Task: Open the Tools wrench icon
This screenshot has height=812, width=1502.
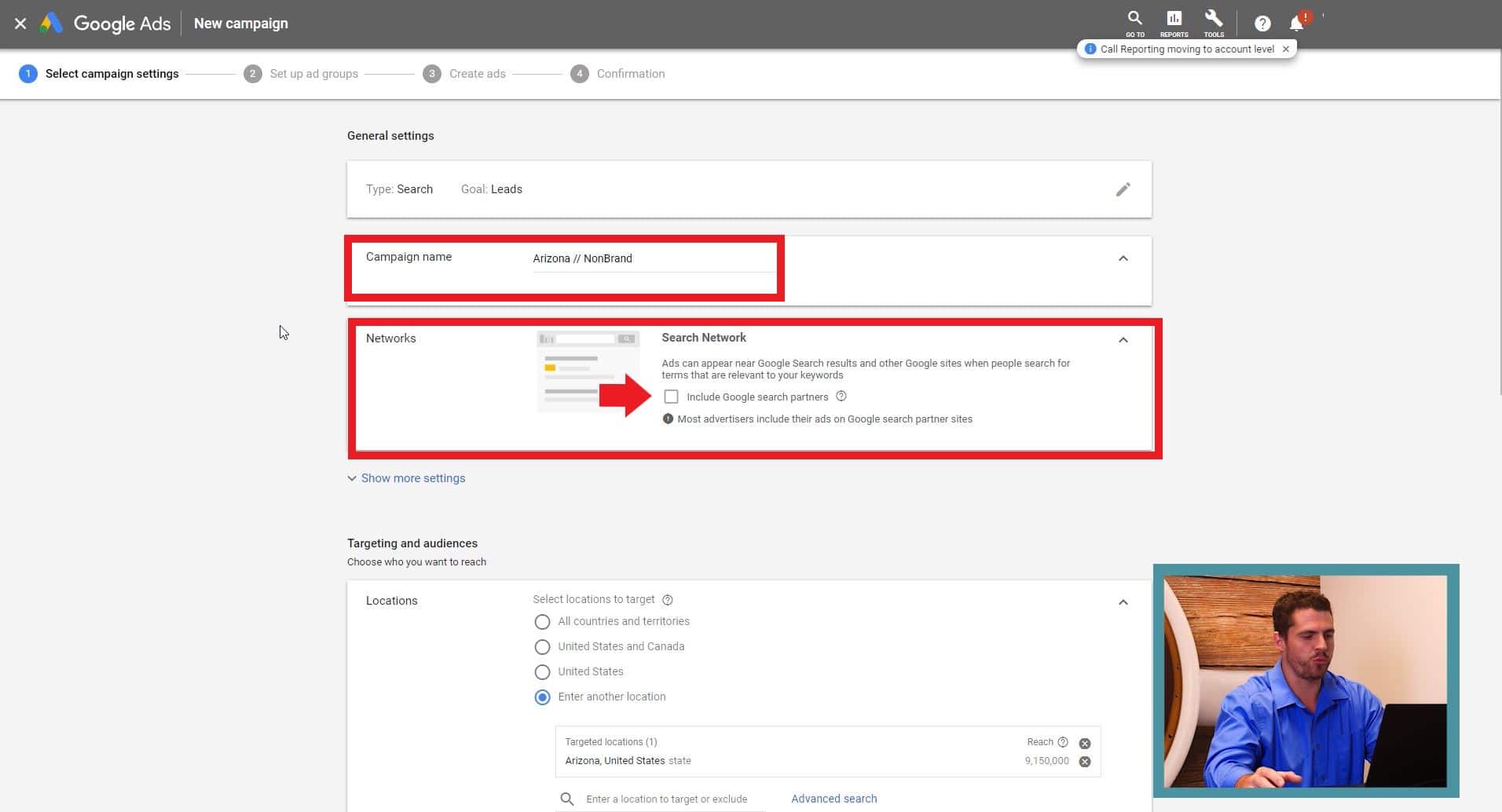Action: pyautogui.click(x=1214, y=23)
